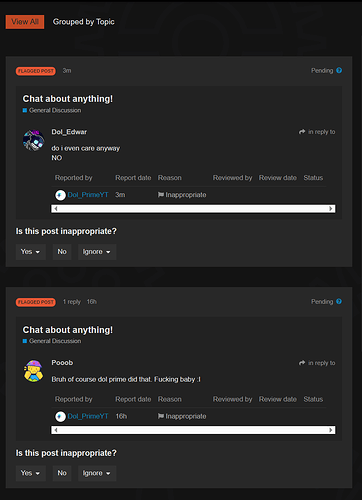
Task: Select the View All tab
Action: coord(25,22)
